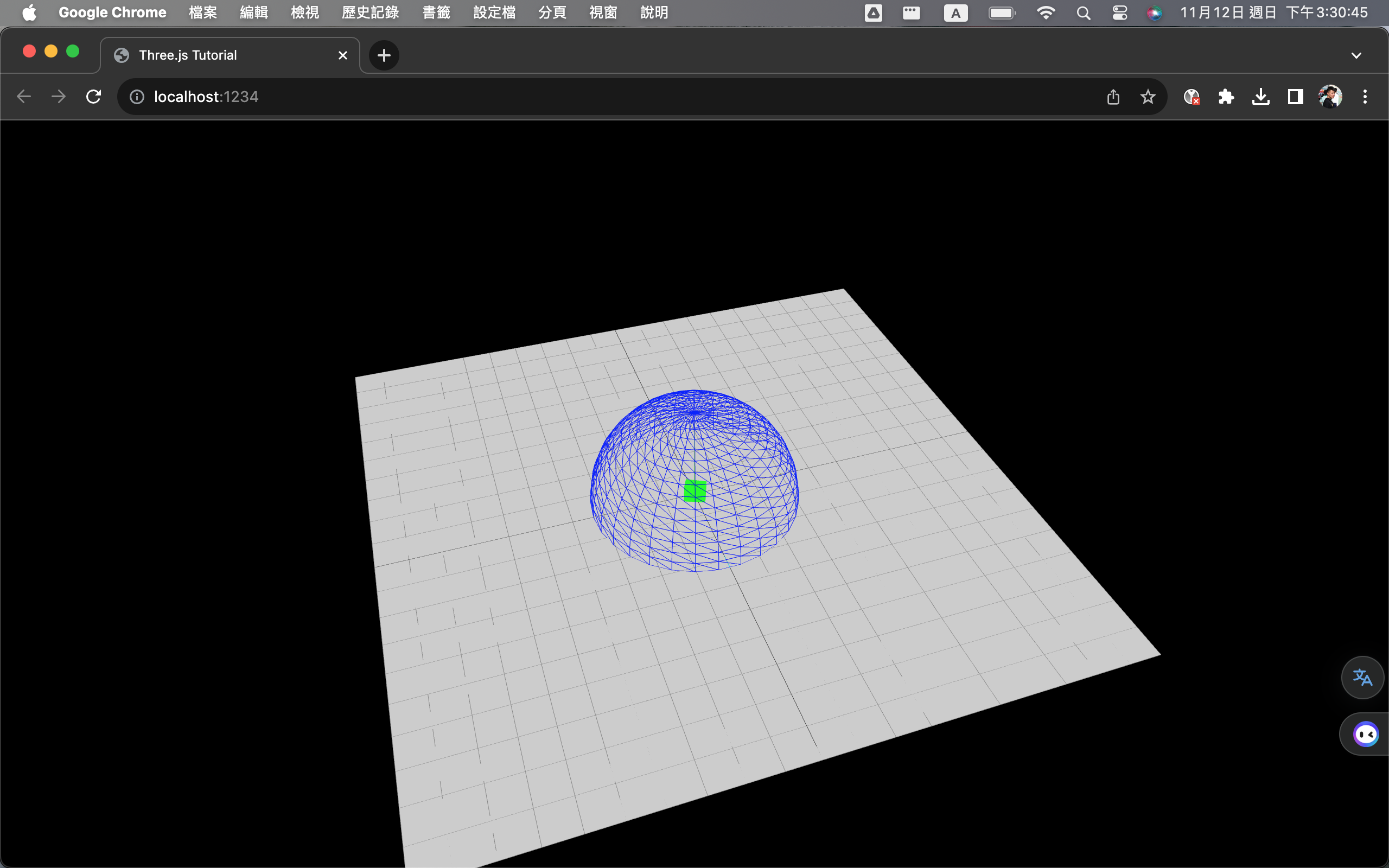Bookmark this page with star
1389x868 pixels.
coord(1148,97)
